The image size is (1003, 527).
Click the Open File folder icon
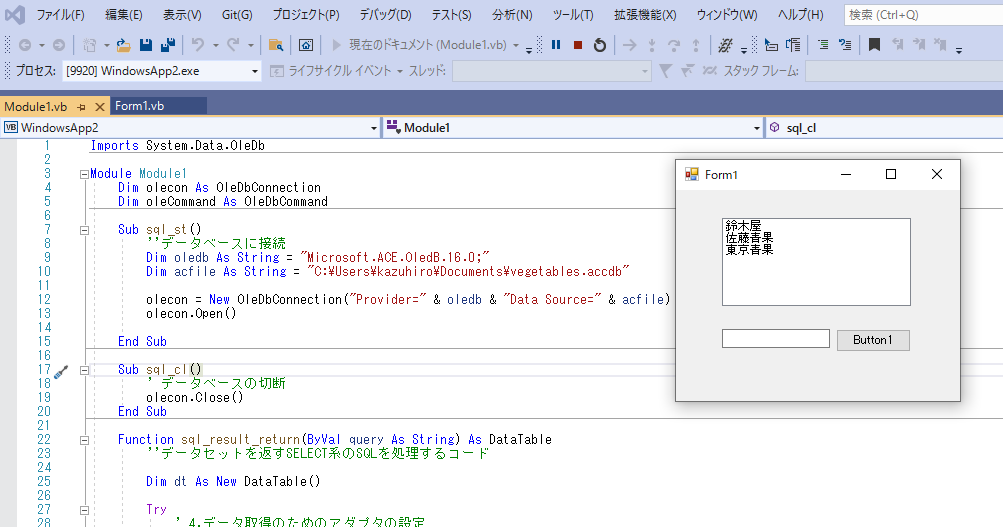[x=124, y=45]
